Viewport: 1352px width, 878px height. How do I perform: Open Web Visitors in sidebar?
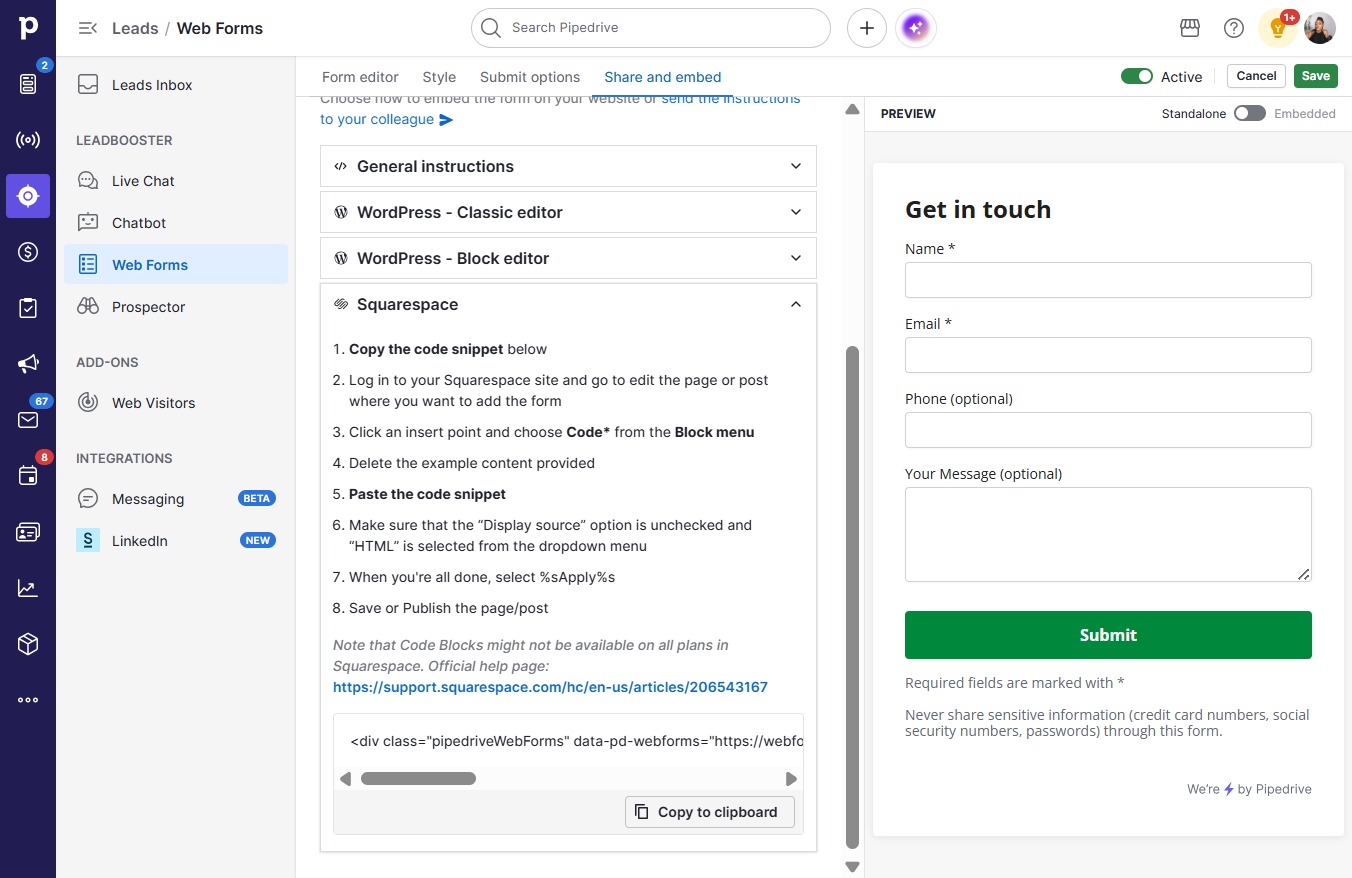(x=176, y=403)
